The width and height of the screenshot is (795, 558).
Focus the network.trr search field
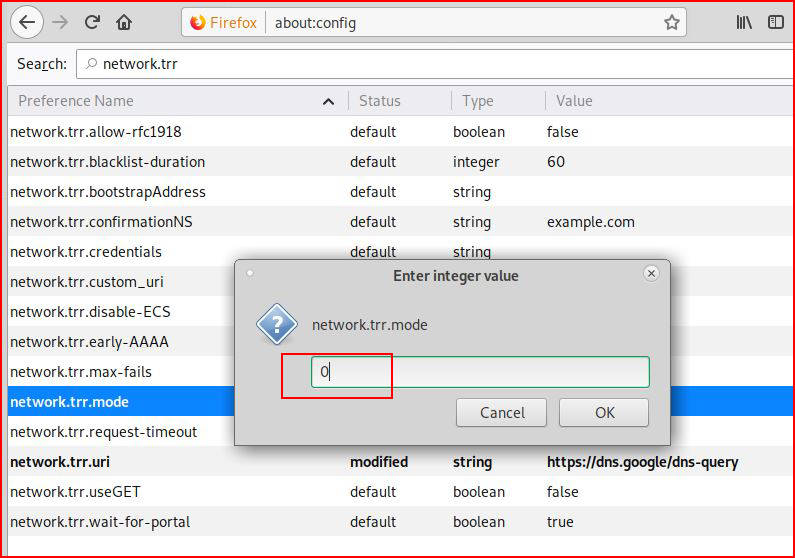tap(435, 64)
